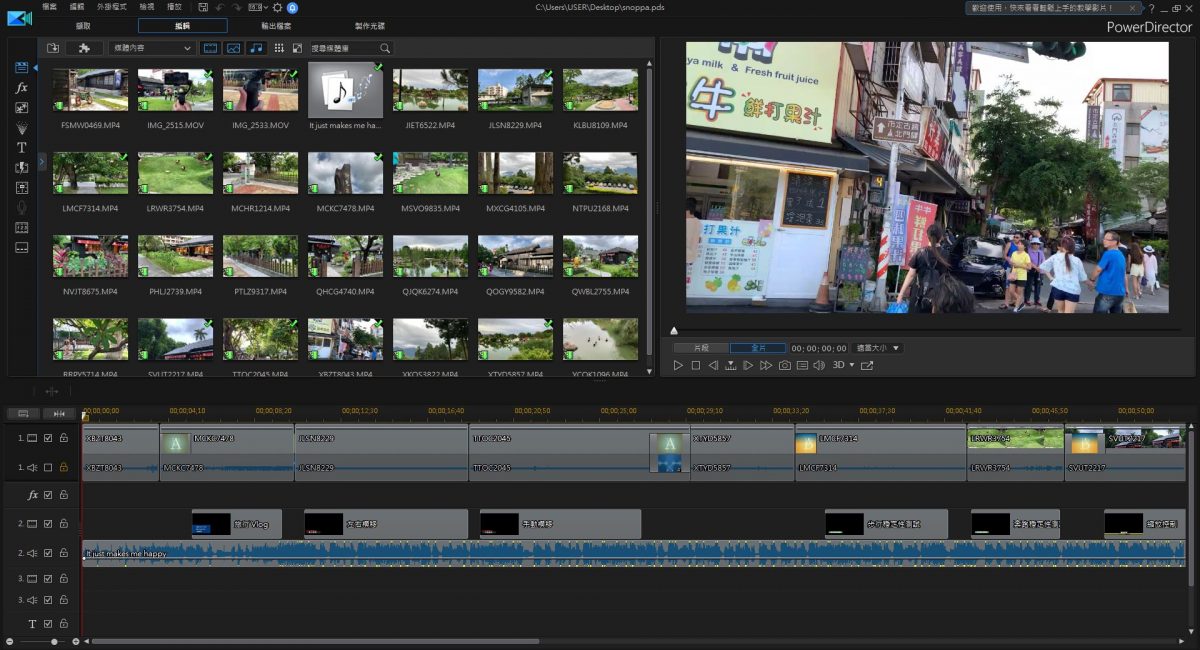Open the 媒體內容 media content dropdown
The height and width of the screenshot is (650, 1200).
click(152, 48)
